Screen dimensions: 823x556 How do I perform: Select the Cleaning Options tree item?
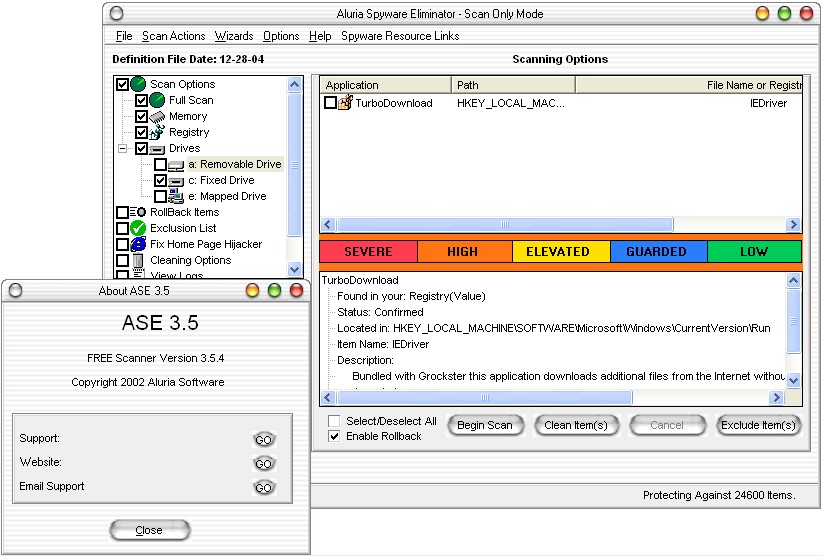pos(191,260)
